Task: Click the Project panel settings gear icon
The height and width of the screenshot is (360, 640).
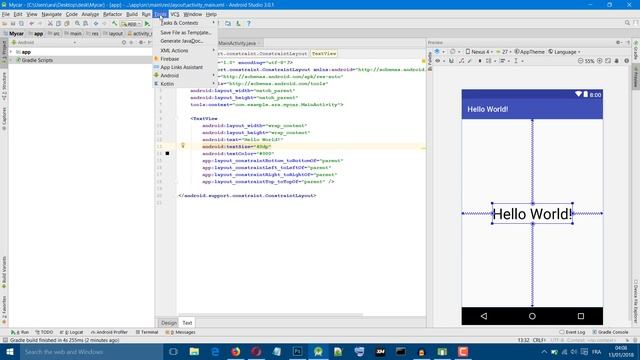Action: (x=141, y=42)
